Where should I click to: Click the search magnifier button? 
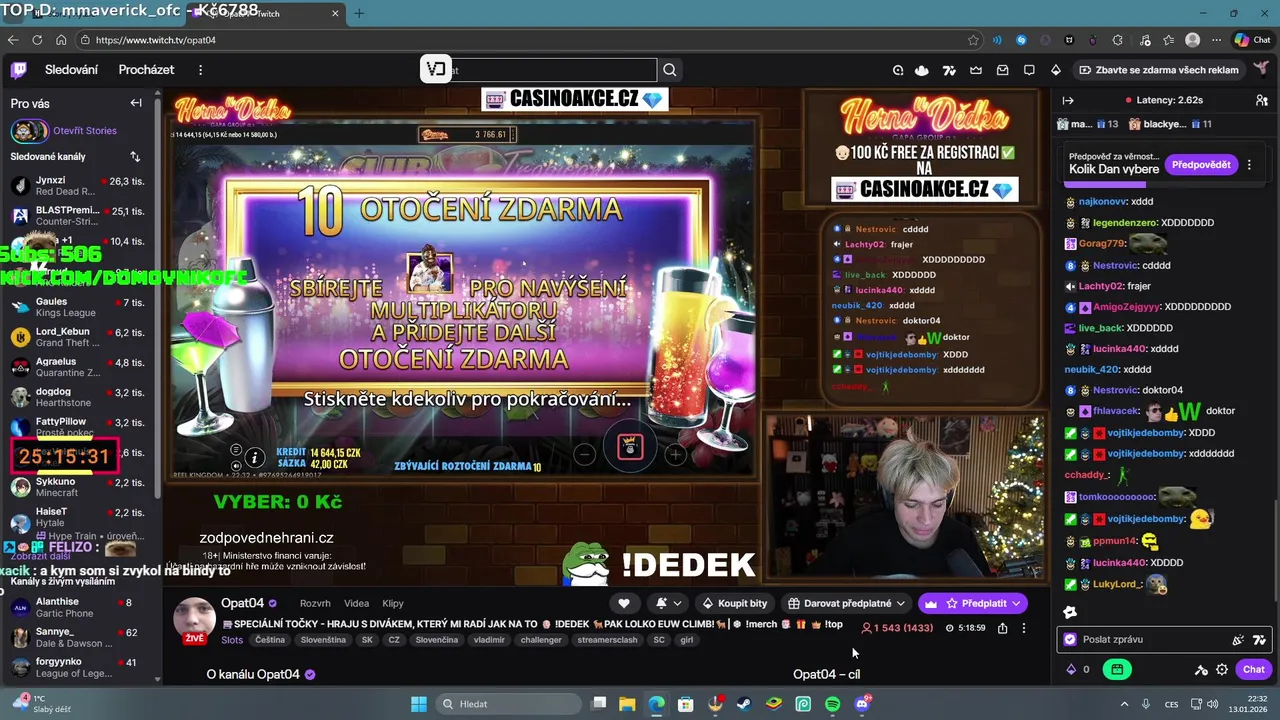click(x=670, y=70)
